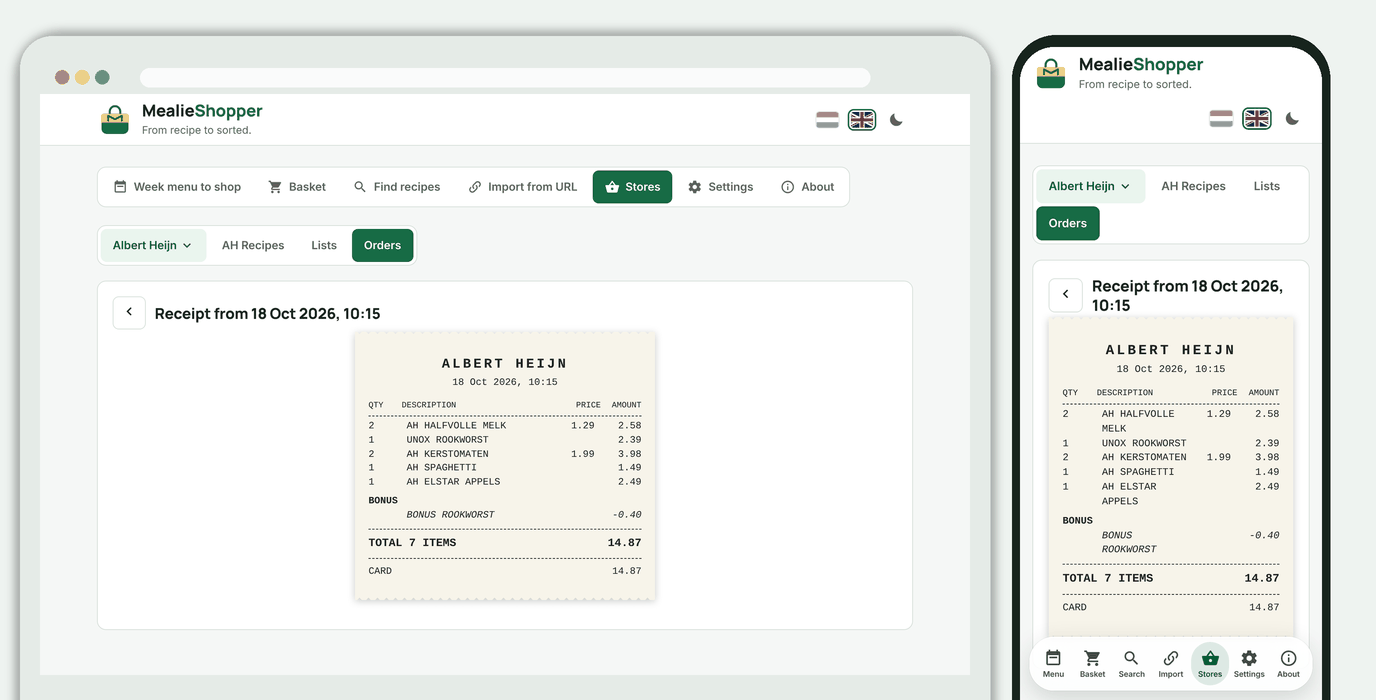Click the browser address bar
Image resolution: width=1376 pixels, height=700 pixels.
[x=505, y=77]
